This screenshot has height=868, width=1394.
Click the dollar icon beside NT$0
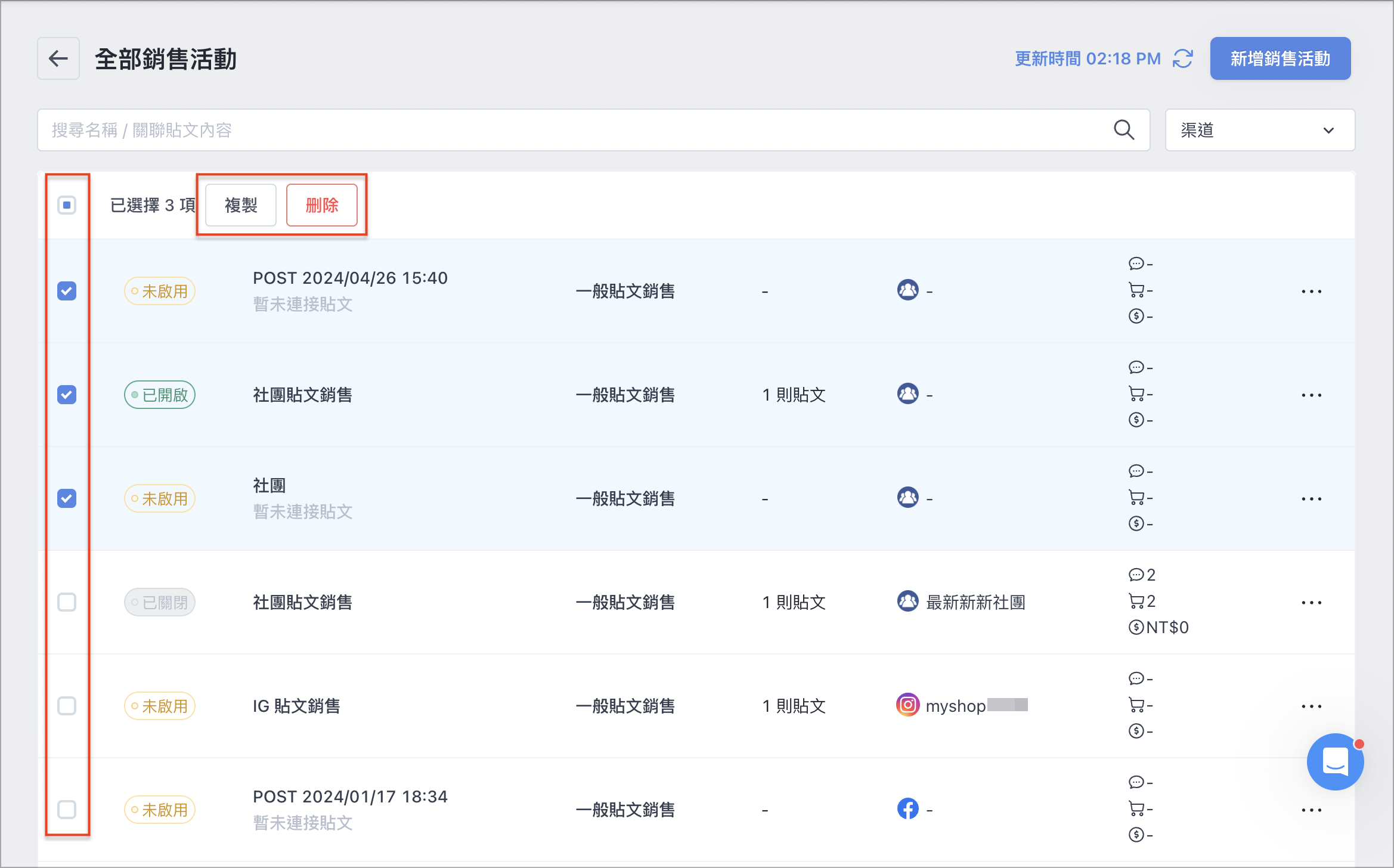[1136, 627]
